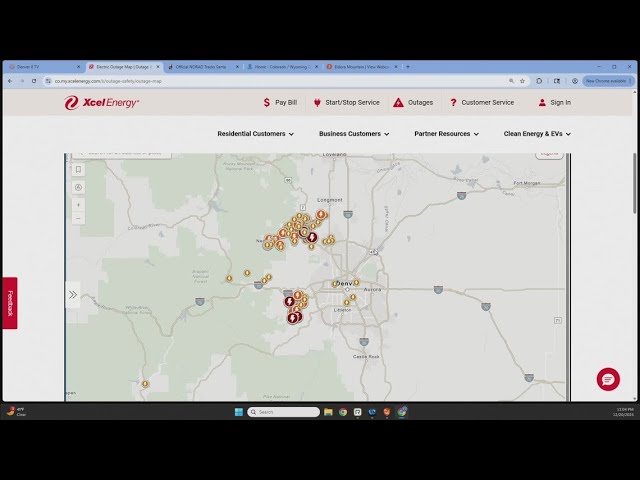Viewport: 640px width, 480px height.
Task: Open the red Feedback tab
Action: click(10, 303)
